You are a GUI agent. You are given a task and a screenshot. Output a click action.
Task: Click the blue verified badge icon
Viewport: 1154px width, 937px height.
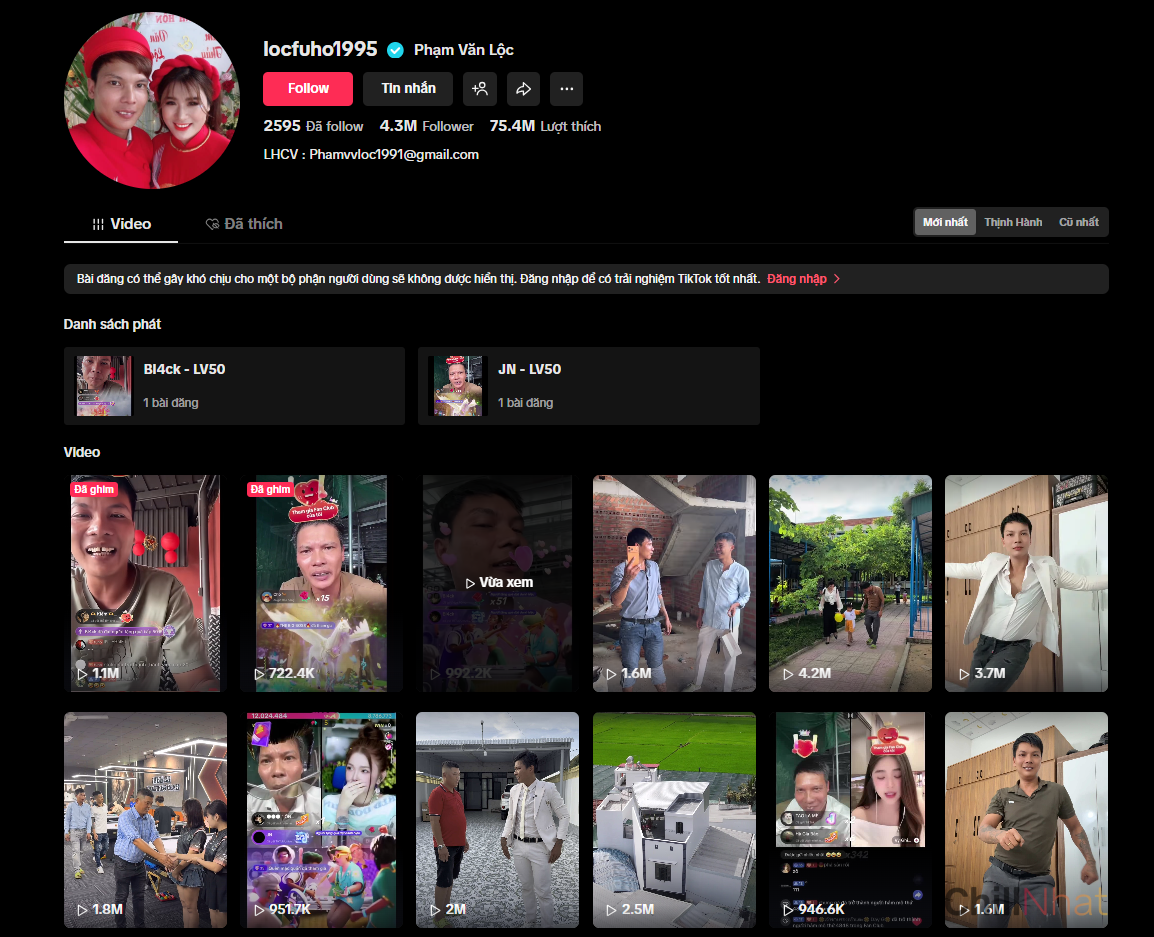coord(395,50)
